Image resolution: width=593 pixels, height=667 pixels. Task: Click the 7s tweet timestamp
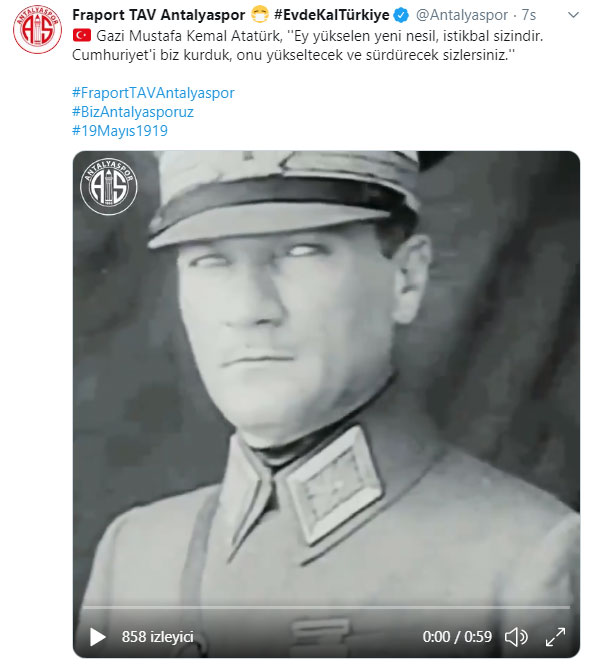point(529,15)
